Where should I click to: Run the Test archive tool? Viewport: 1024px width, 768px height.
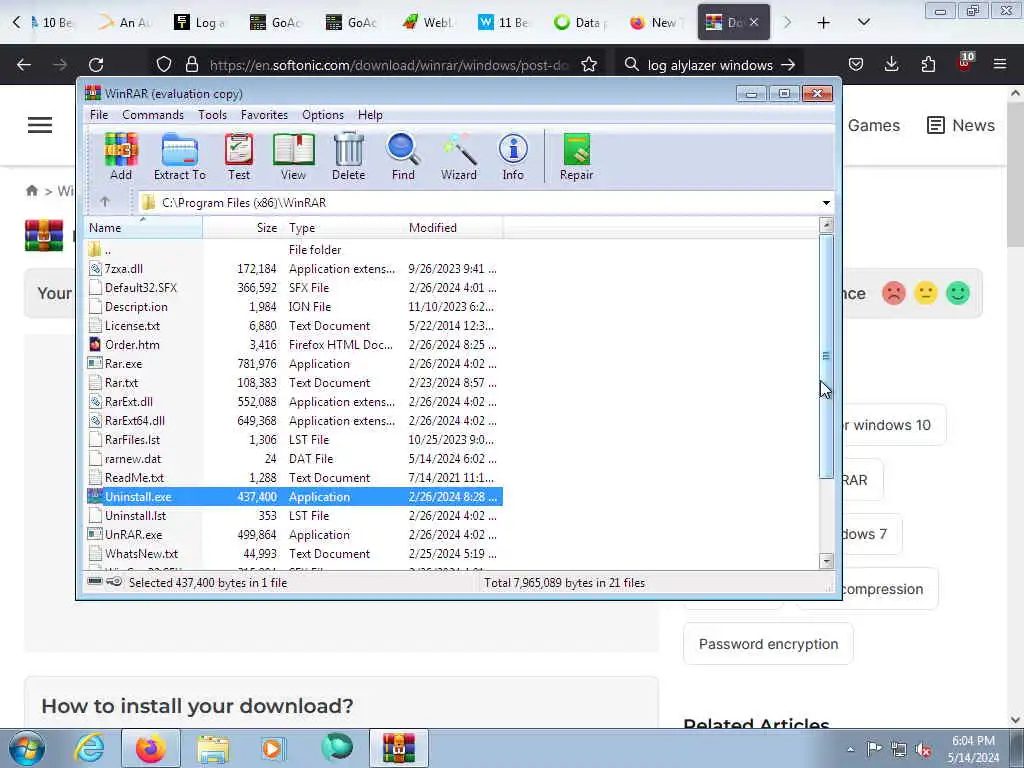point(239,157)
